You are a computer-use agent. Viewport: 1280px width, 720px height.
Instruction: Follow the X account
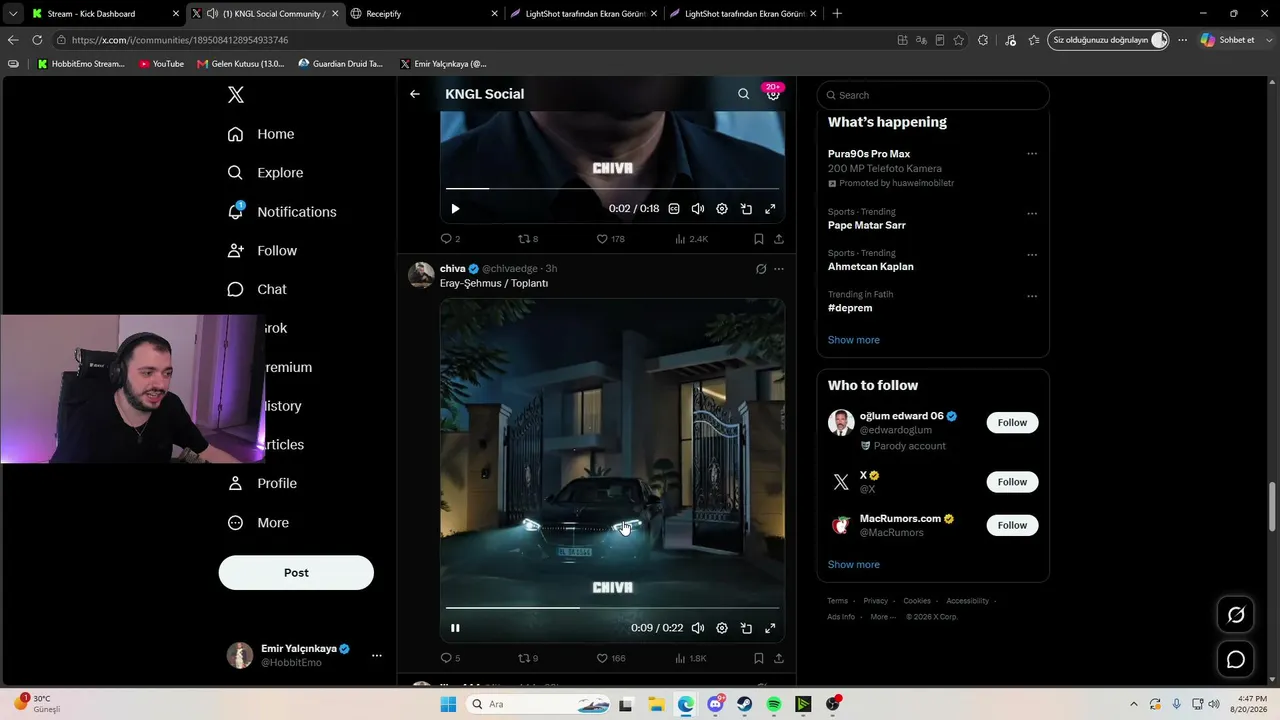click(1012, 482)
